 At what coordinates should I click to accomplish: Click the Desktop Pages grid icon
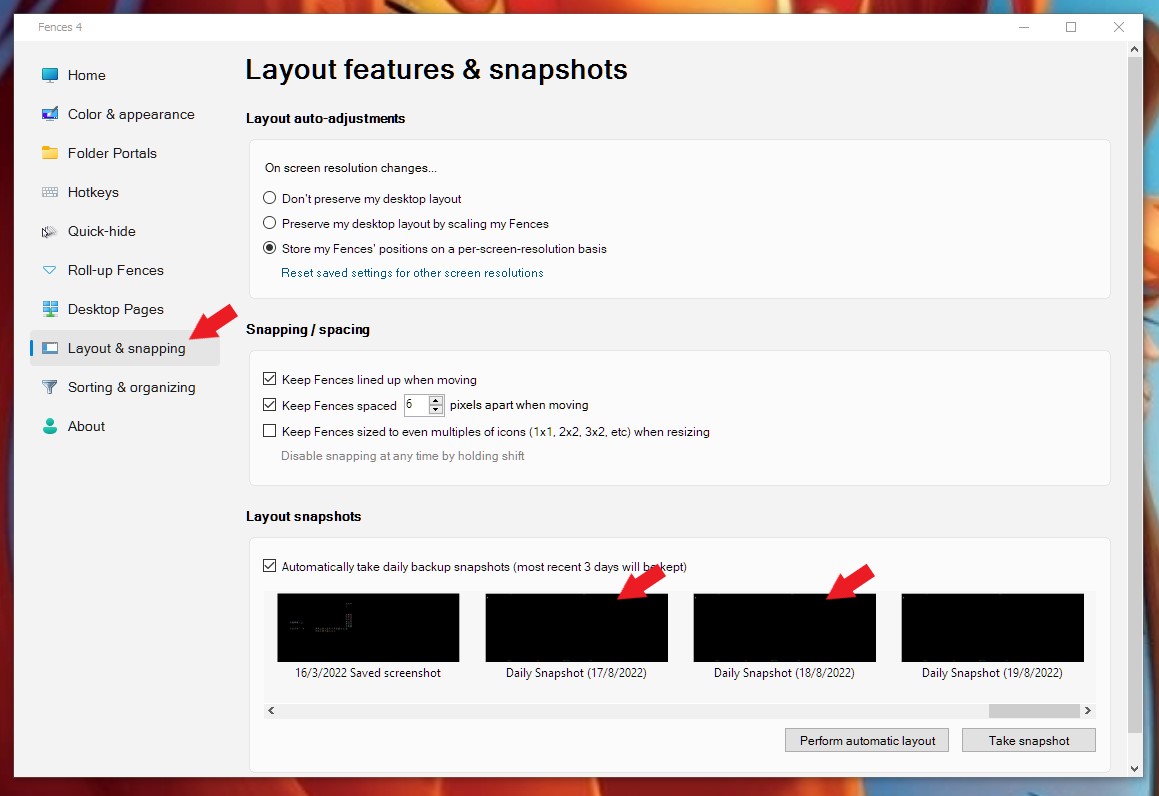(x=50, y=309)
